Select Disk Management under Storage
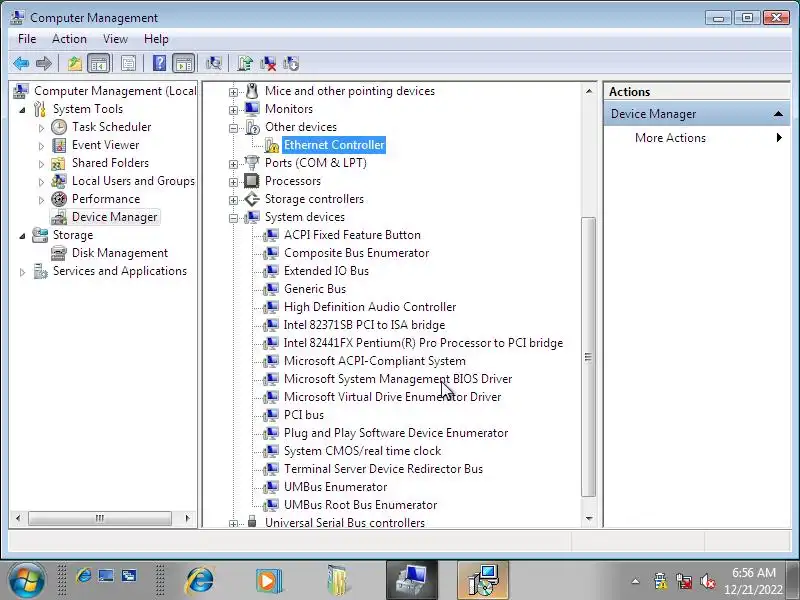The image size is (800, 600). [120, 253]
